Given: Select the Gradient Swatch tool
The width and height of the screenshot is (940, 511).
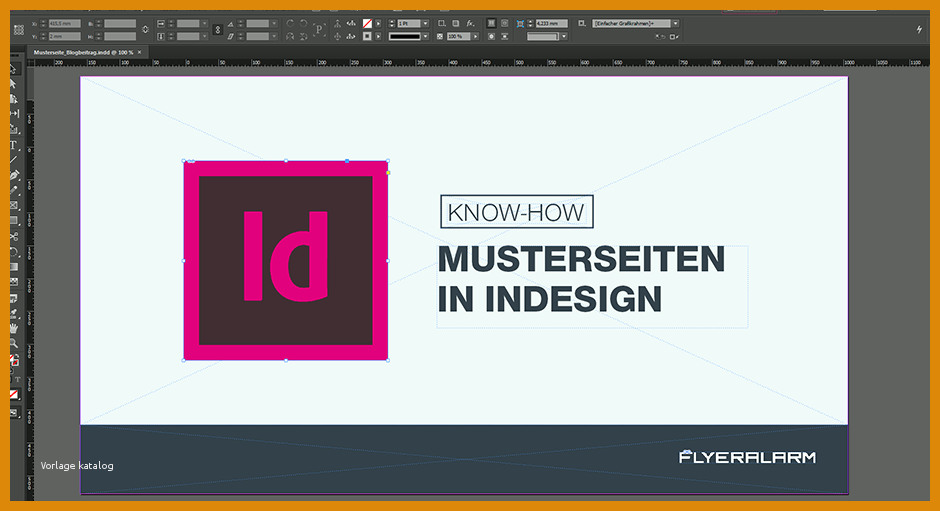Looking at the screenshot, I should pos(14,267).
